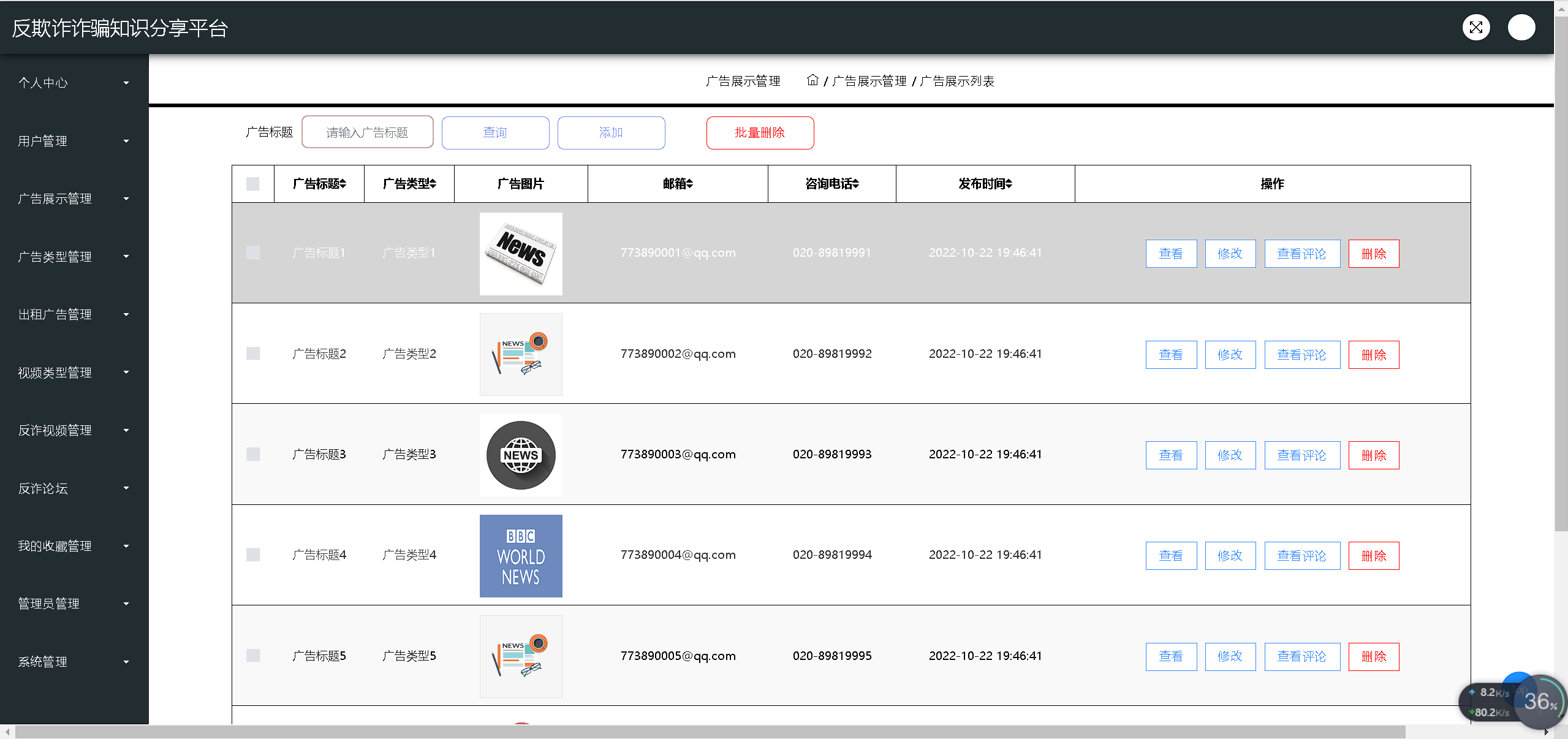Click 修改 for 广告标题4 row
Screen dimensions: 1568x739
[1230, 556]
